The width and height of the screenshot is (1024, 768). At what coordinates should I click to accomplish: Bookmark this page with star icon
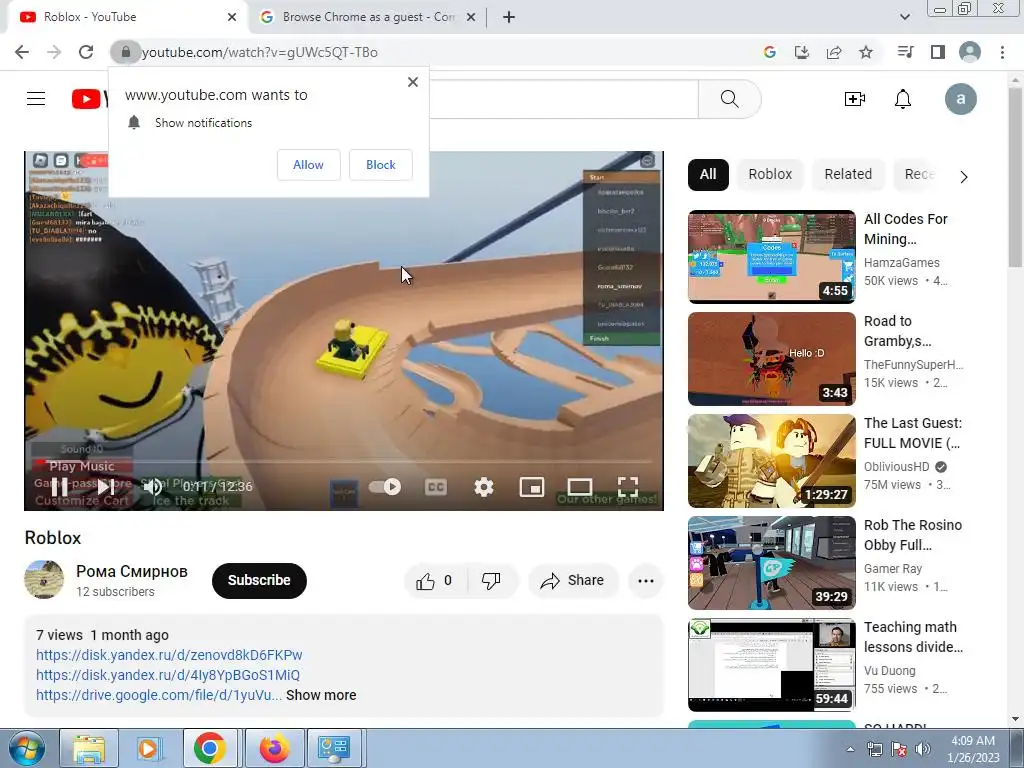(866, 52)
